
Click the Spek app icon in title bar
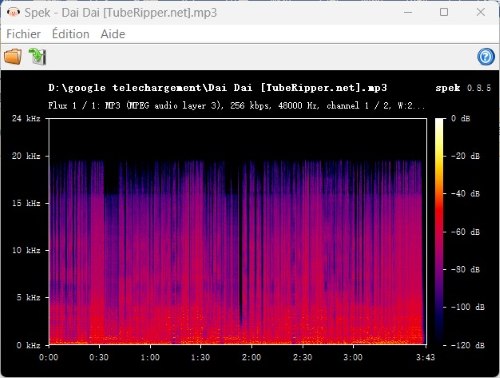pyautogui.click(x=13, y=13)
